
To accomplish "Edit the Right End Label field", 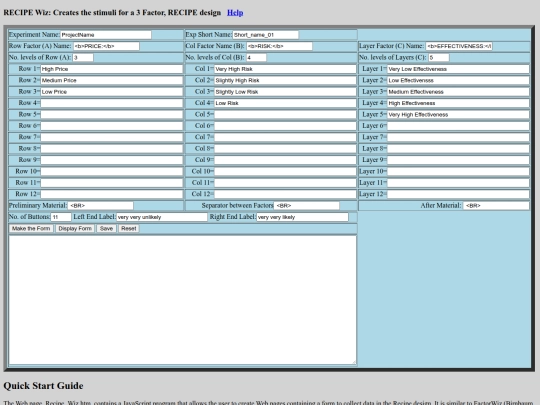I will 302,217.
